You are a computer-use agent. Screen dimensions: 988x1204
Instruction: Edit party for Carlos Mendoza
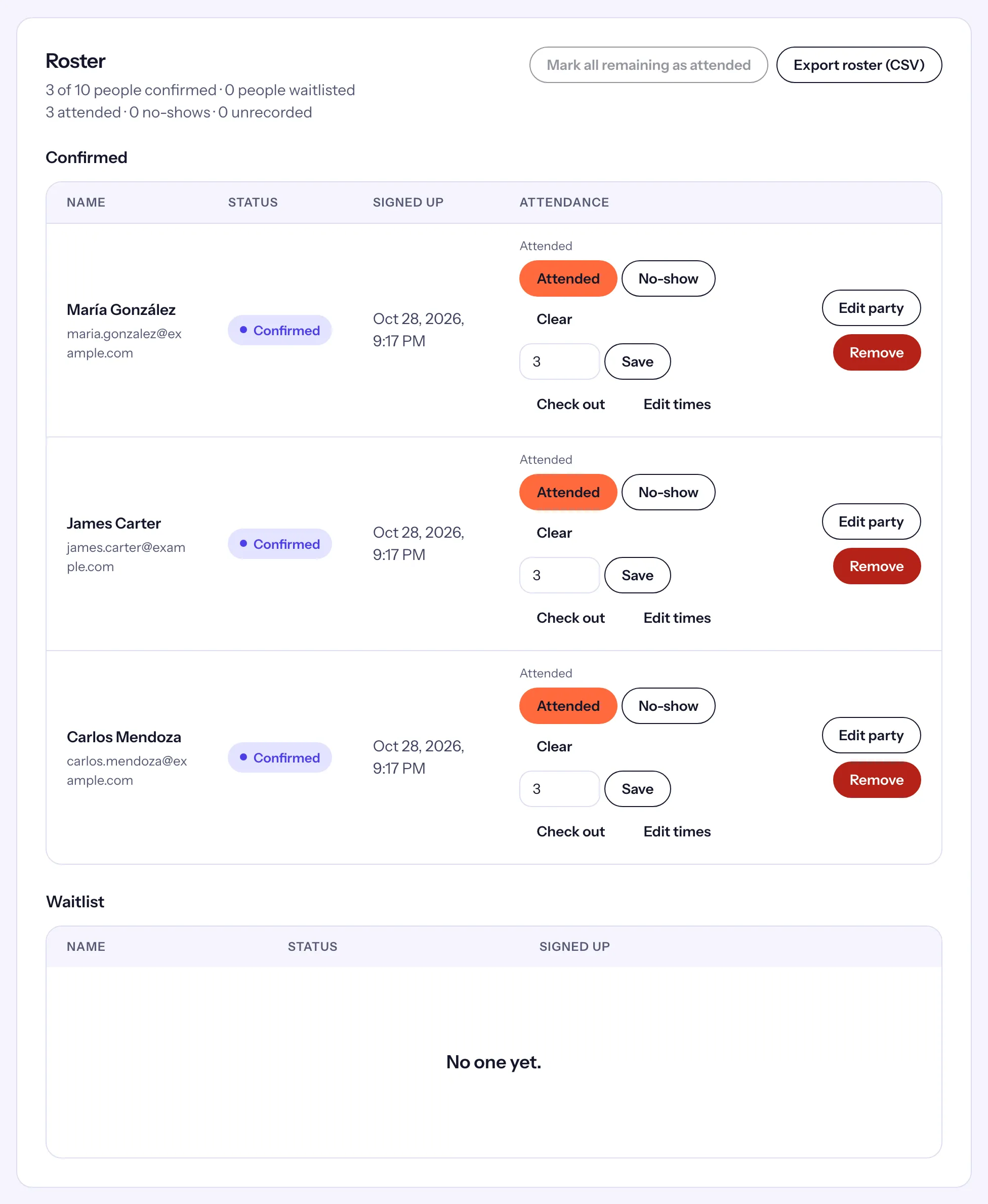pyautogui.click(x=871, y=735)
